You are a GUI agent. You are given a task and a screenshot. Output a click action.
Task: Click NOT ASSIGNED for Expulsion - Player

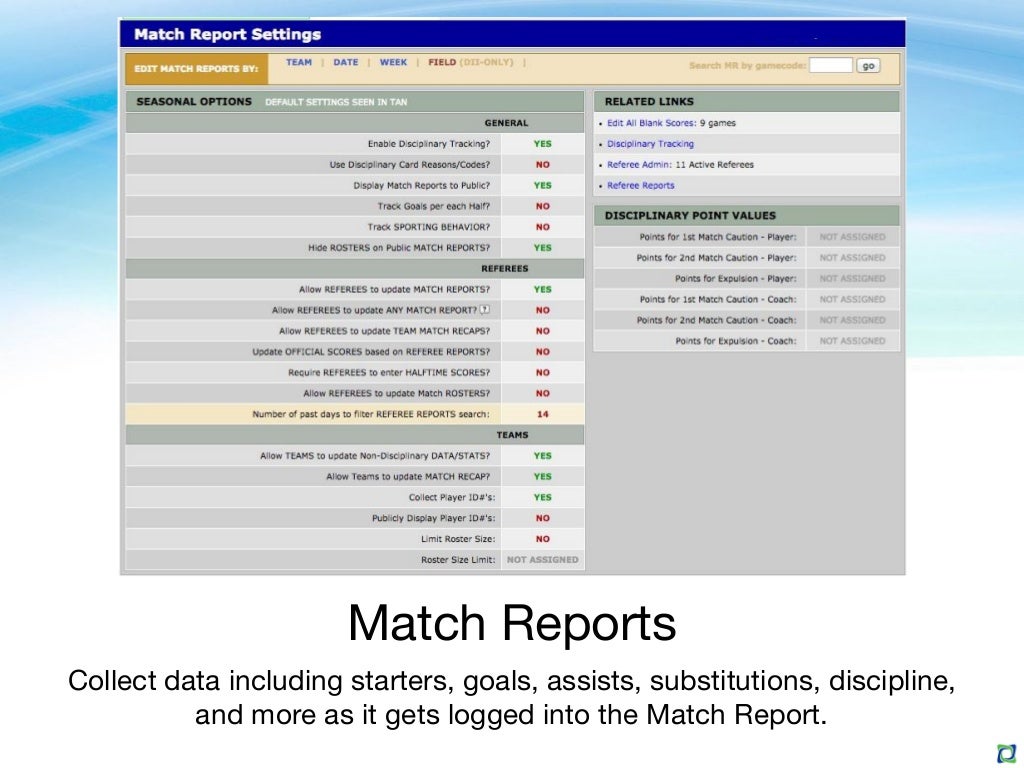852,279
